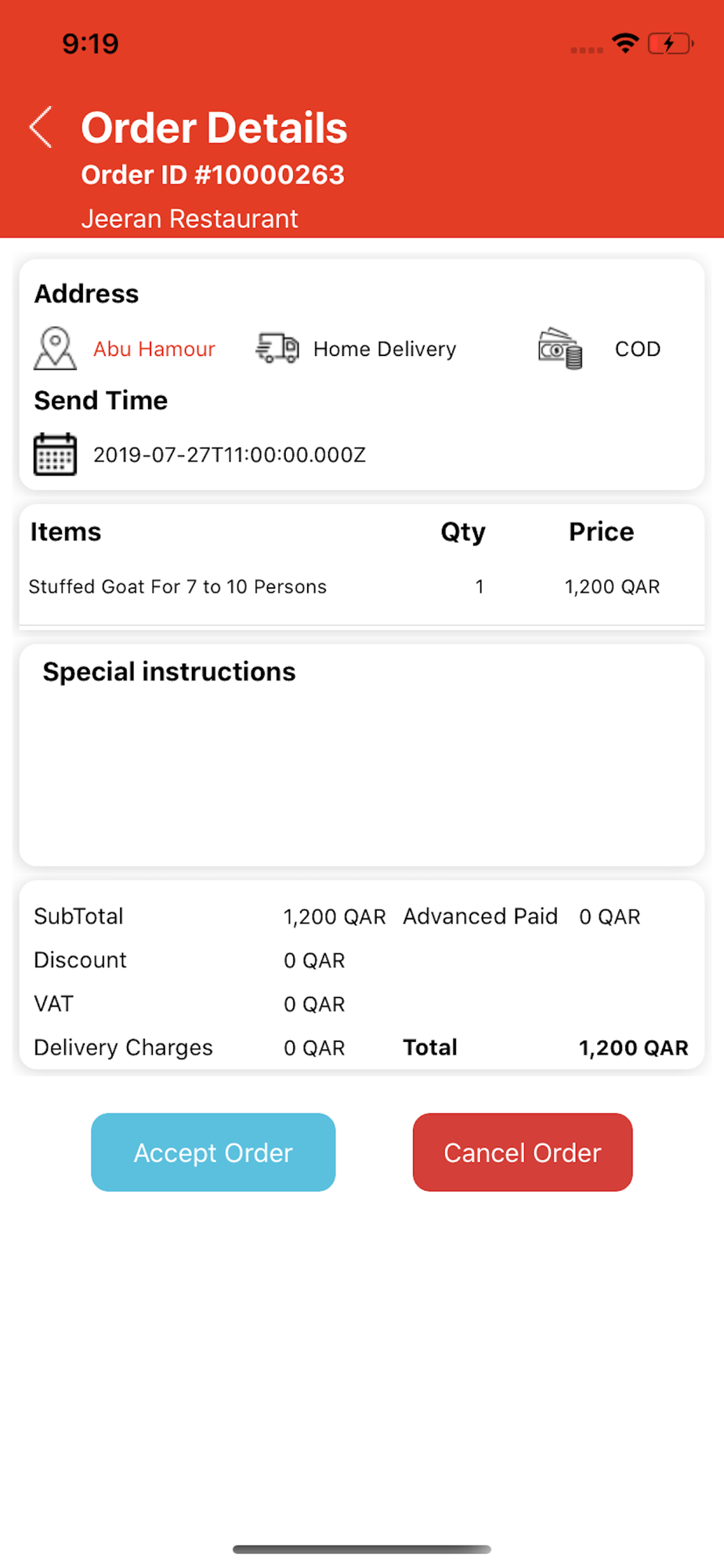Click the send time date value
The height and width of the screenshot is (1568, 724).
tap(230, 455)
